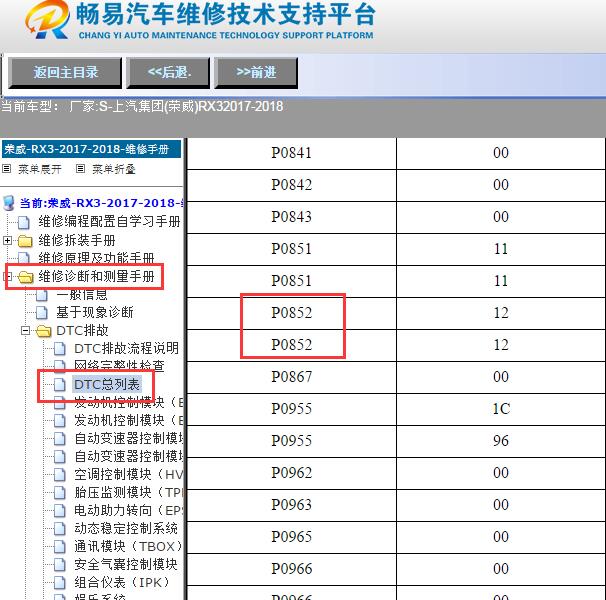606x600 pixels.
Task: Click document icon beside 组合仪表（IPK）
Action: click(x=60, y=583)
